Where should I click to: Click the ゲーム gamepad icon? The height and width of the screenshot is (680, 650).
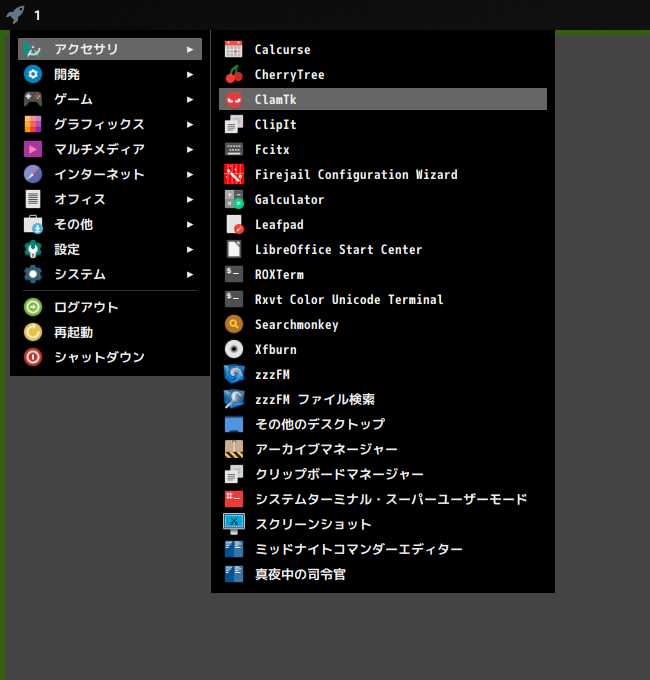click(33, 99)
